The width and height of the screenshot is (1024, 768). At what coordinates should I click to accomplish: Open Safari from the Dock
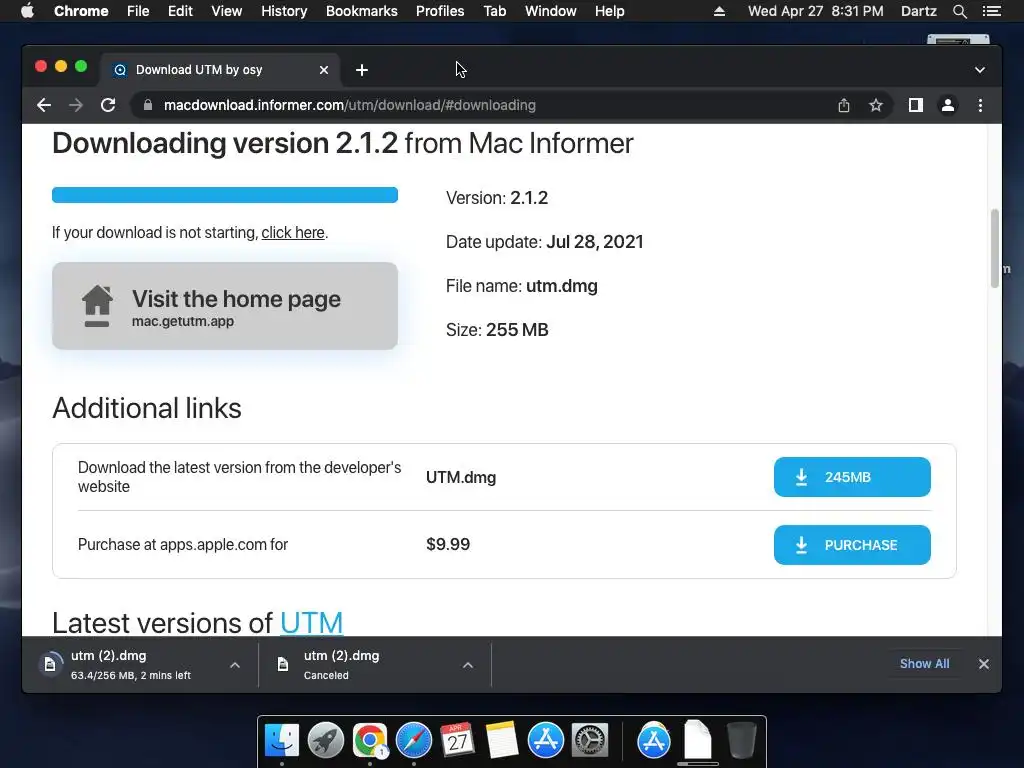pos(414,741)
